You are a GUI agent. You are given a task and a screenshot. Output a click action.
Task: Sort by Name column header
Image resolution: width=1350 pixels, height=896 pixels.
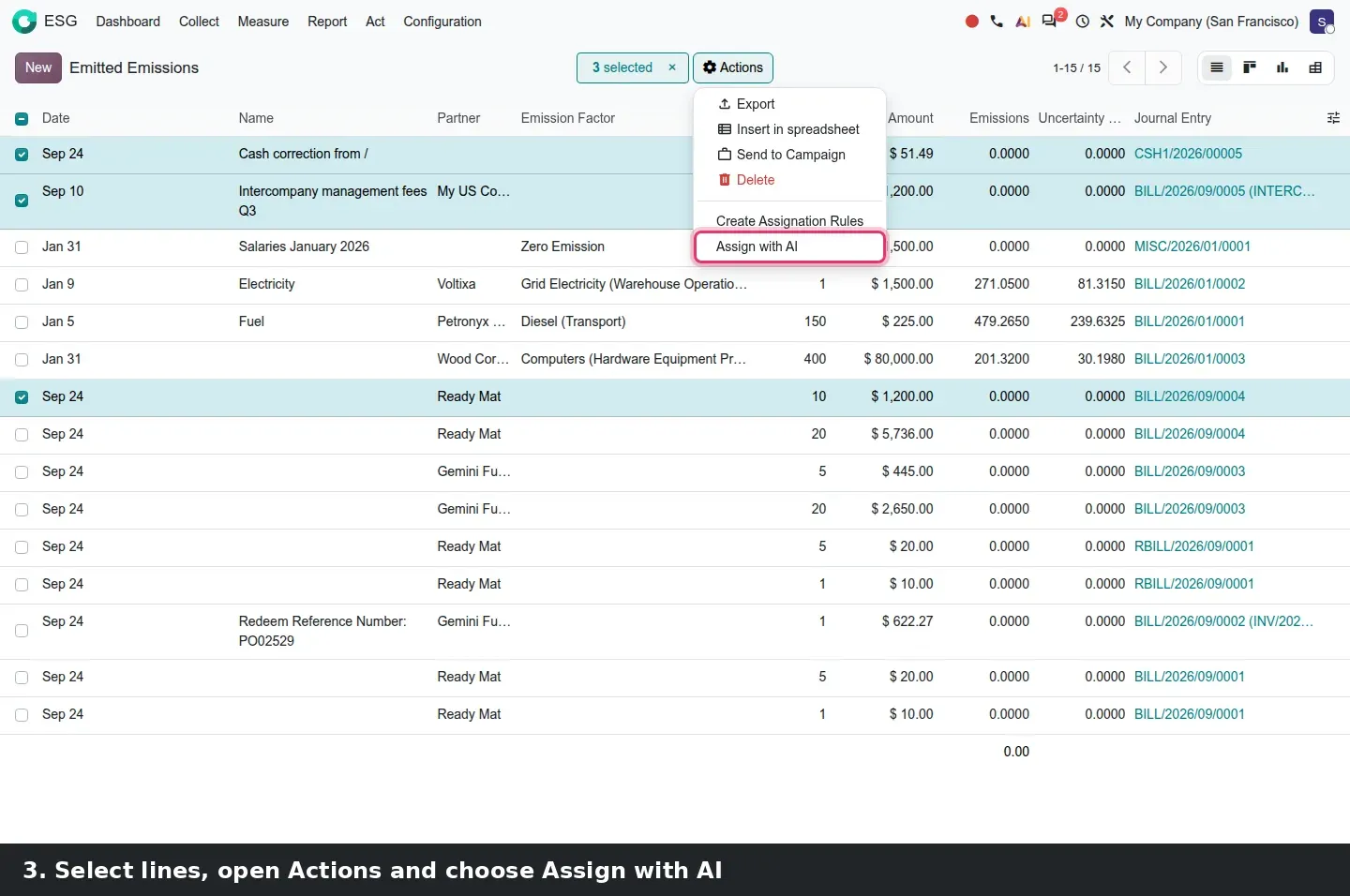point(256,118)
